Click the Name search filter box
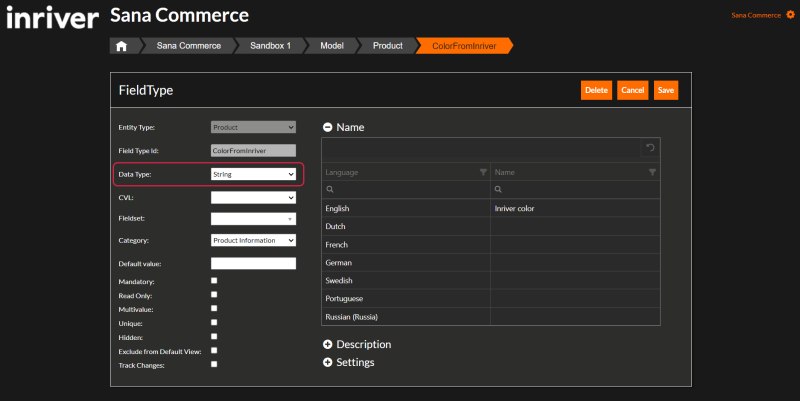 click(x=575, y=189)
